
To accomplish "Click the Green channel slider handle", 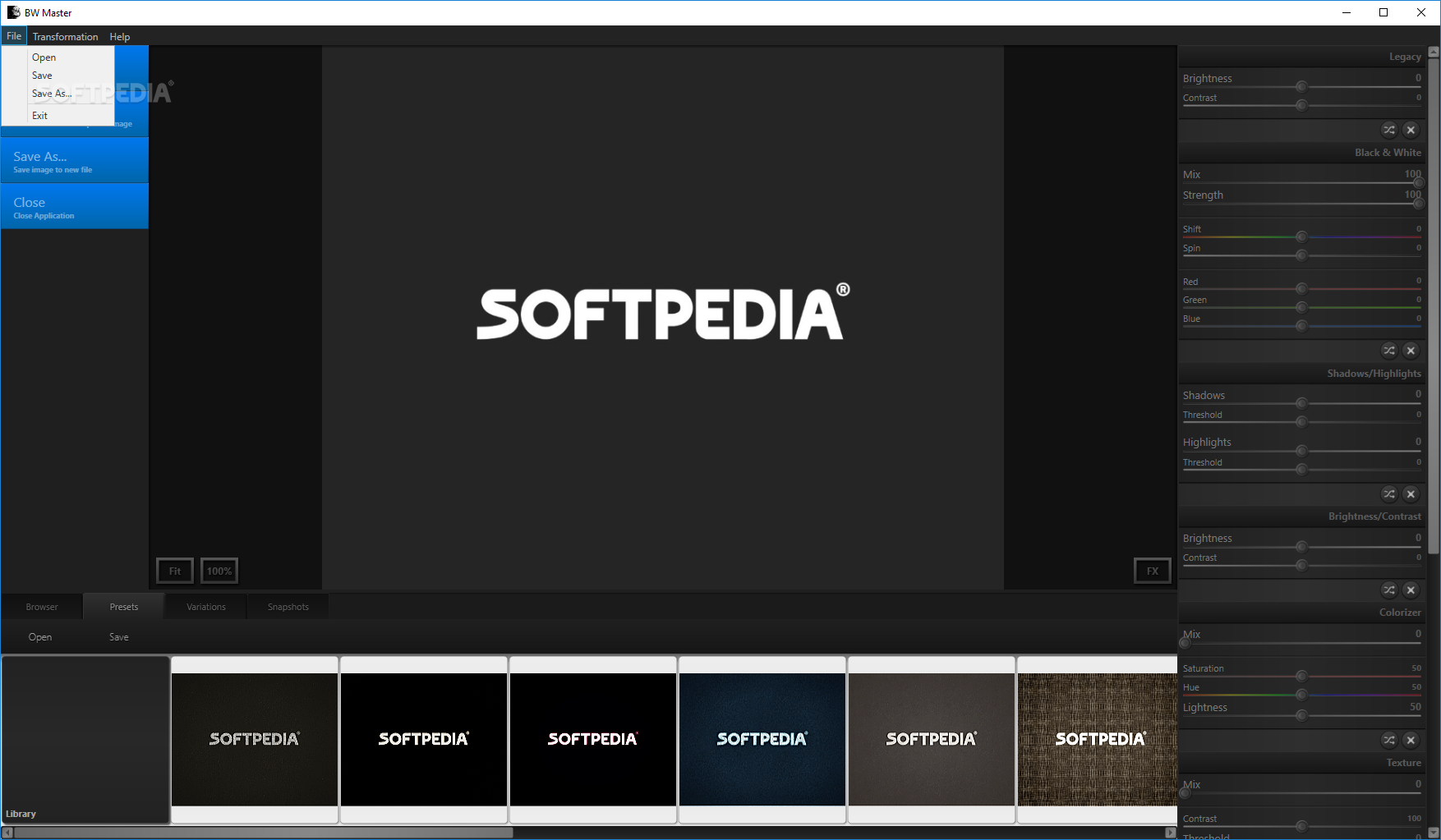I will coord(1301,307).
